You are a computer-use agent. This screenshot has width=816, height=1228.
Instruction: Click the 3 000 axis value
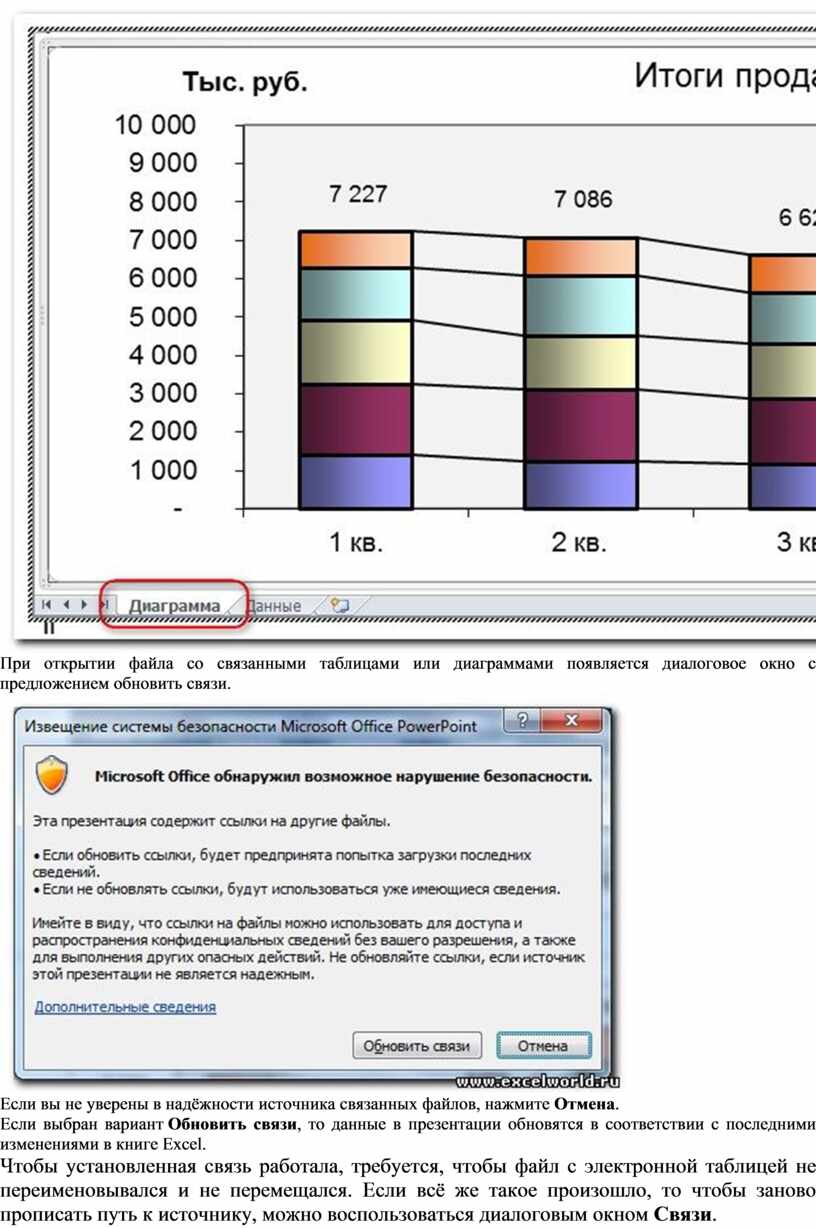(x=163, y=393)
